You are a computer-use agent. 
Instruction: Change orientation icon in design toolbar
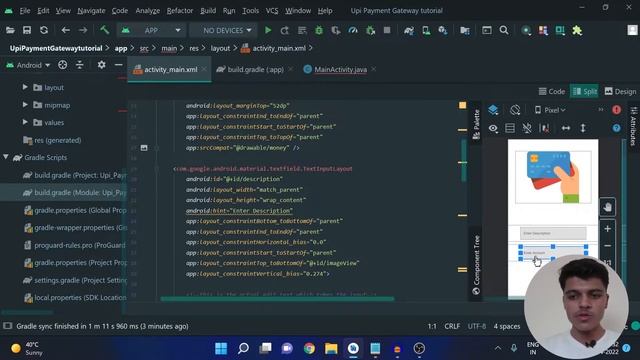point(515,110)
